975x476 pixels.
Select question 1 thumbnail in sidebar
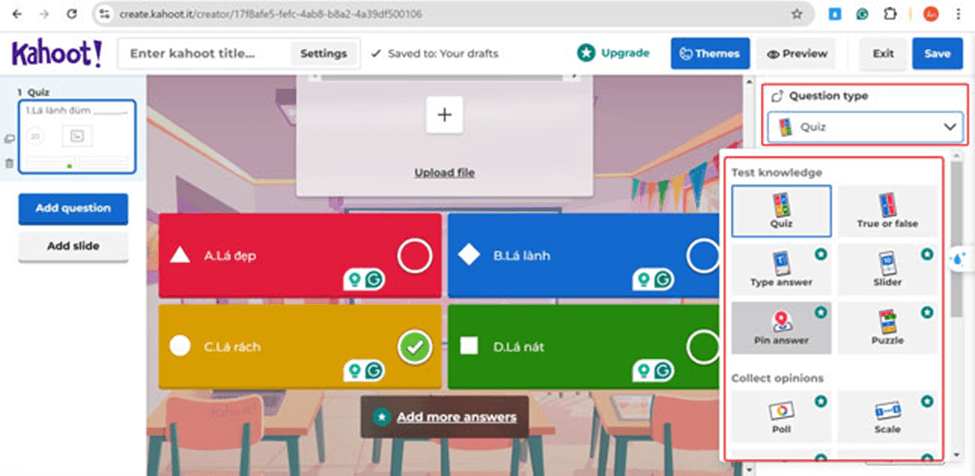click(x=77, y=136)
